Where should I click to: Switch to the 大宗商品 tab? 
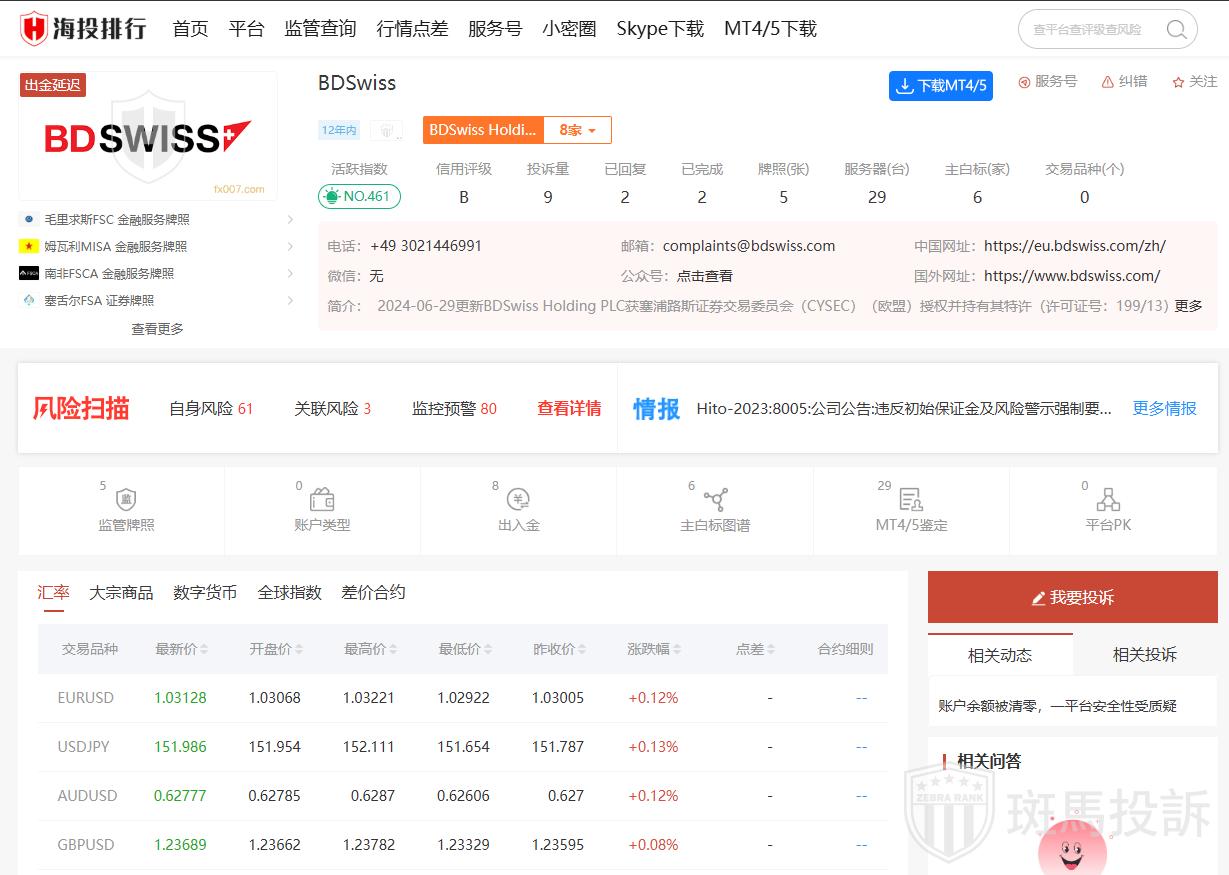(x=121, y=592)
